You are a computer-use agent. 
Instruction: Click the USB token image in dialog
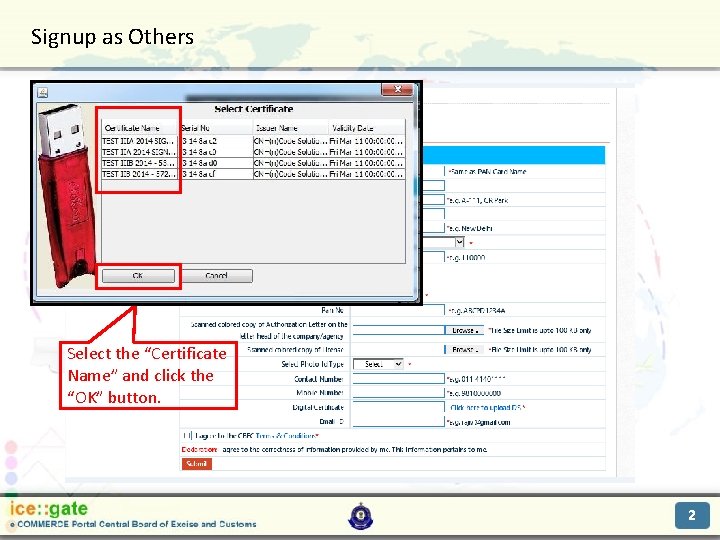(65, 196)
